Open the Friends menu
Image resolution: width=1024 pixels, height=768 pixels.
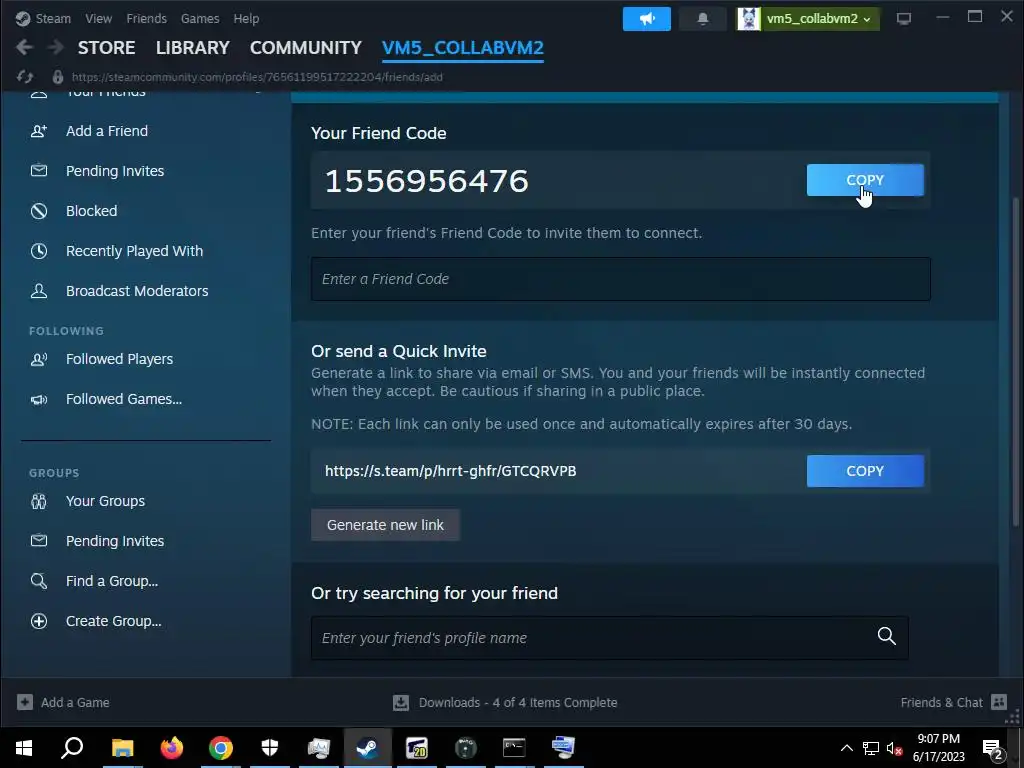coord(146,19)
